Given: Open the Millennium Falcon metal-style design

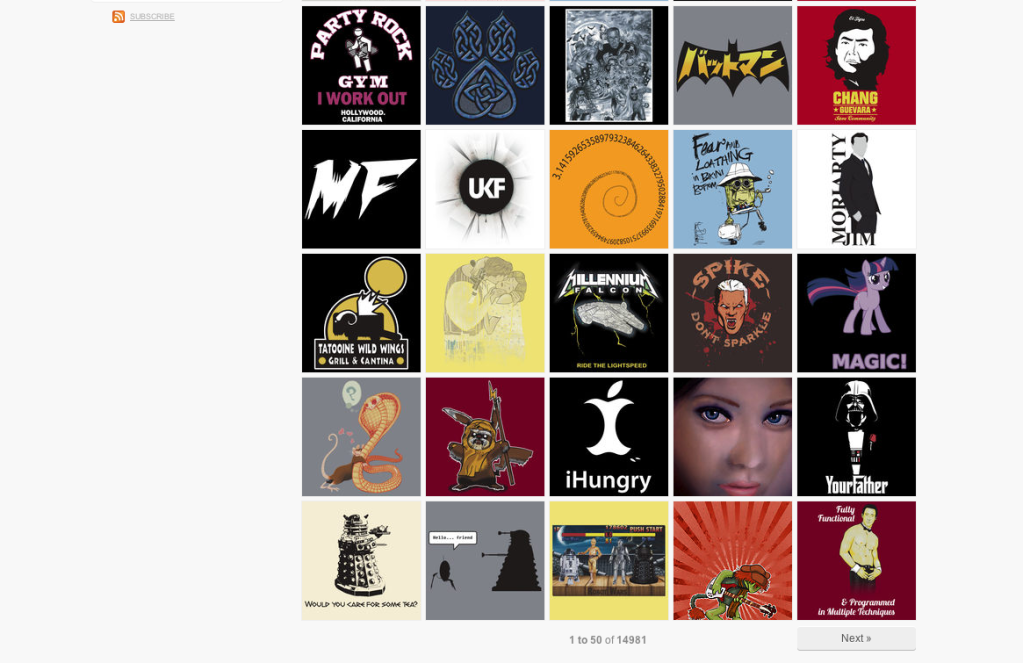Looking at the screenshot, I should pyautogui.click(x=609, y=313).
